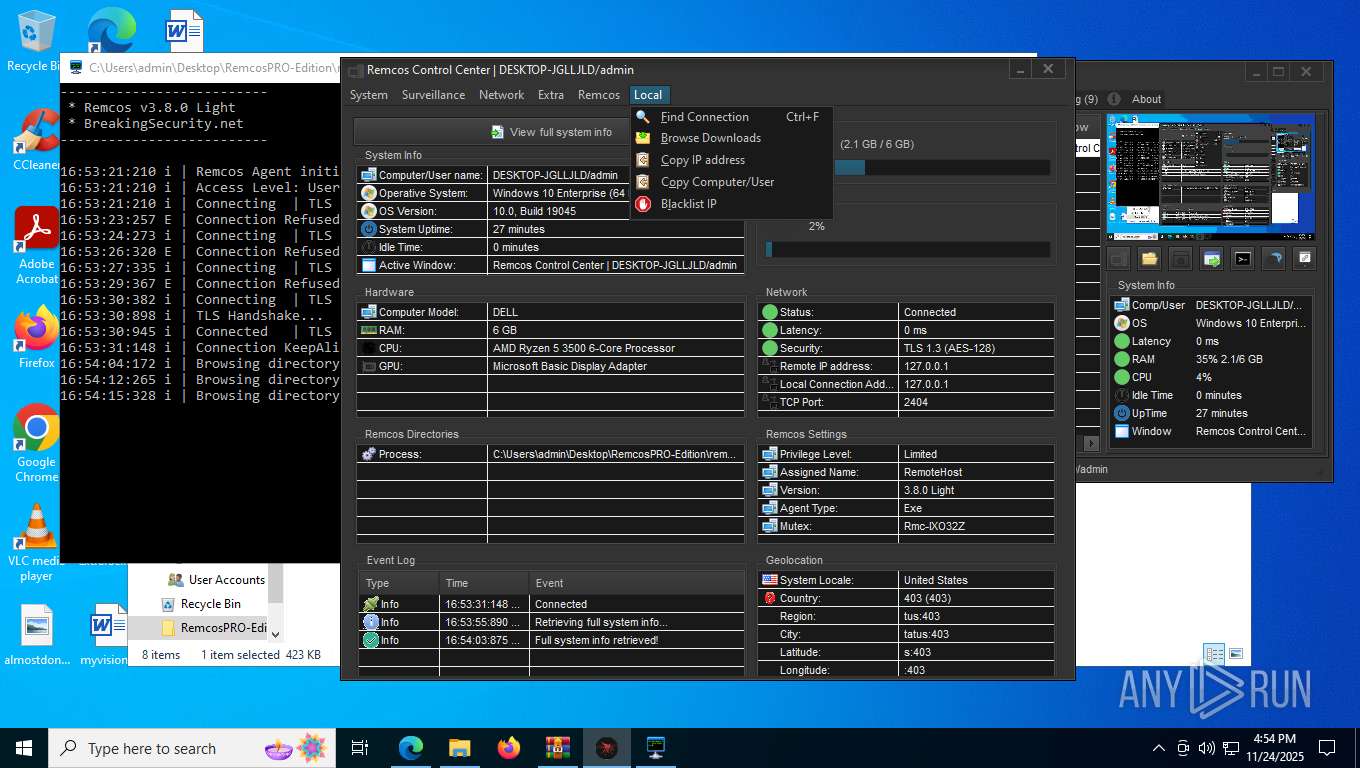1360x768 pixels.
Task: Click the Type column header in Event Log
Action: click(398, 583)
